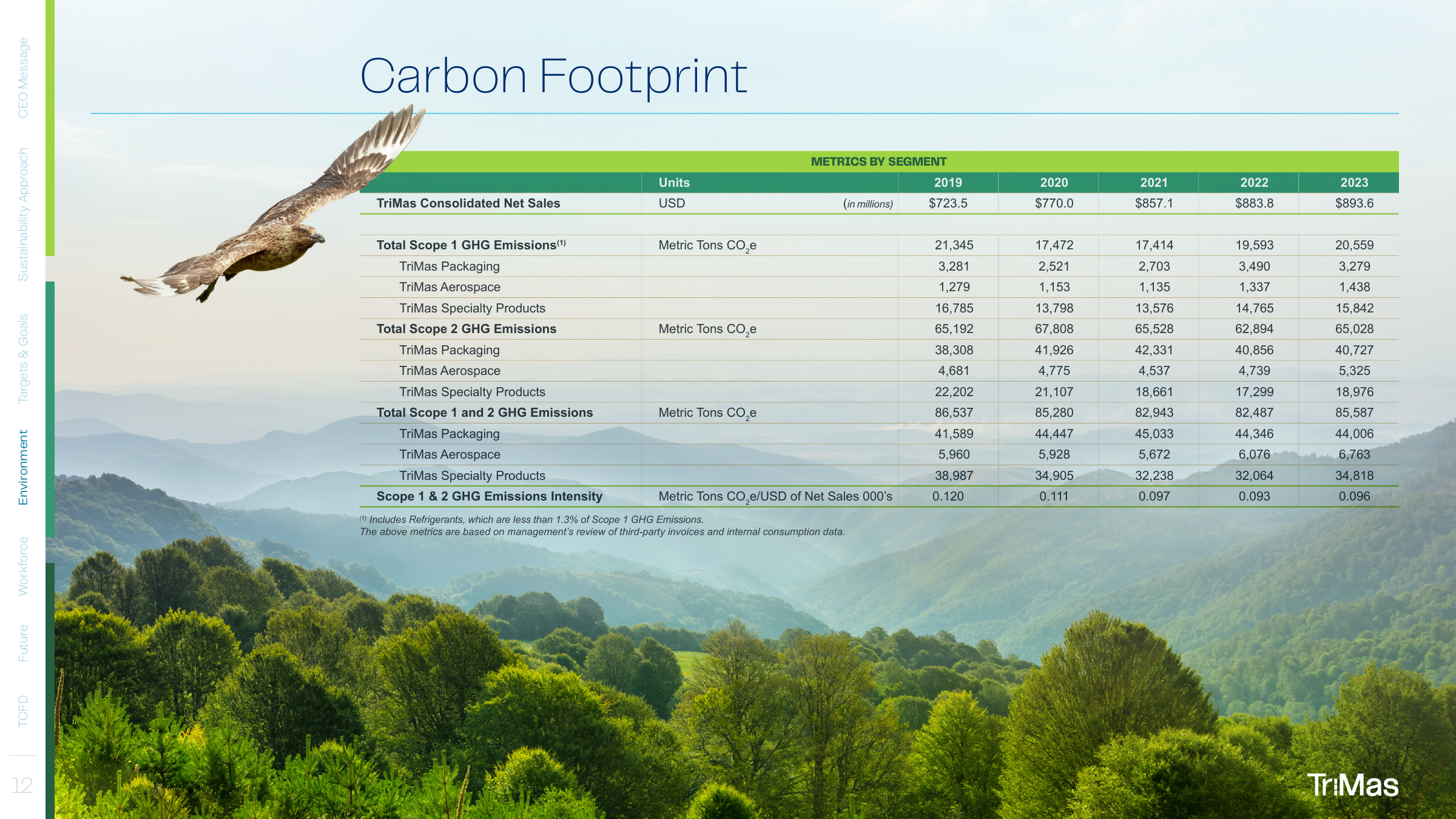
Task: Click Scope 1 & 2 GHG Emissions Intensity label
Action: [x=489, y=496]
